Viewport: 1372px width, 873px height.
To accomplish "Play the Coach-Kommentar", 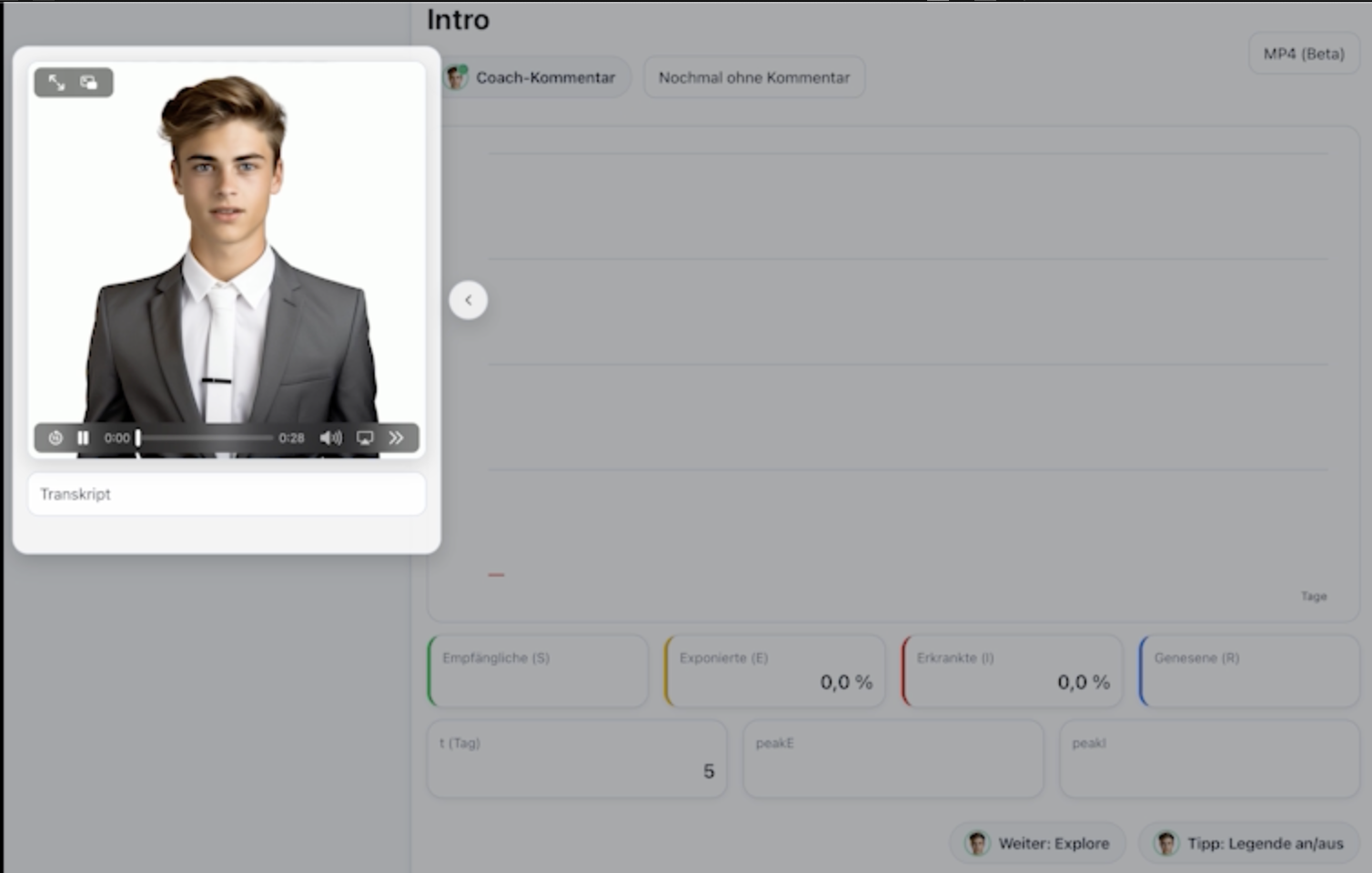I will (535, 77).
